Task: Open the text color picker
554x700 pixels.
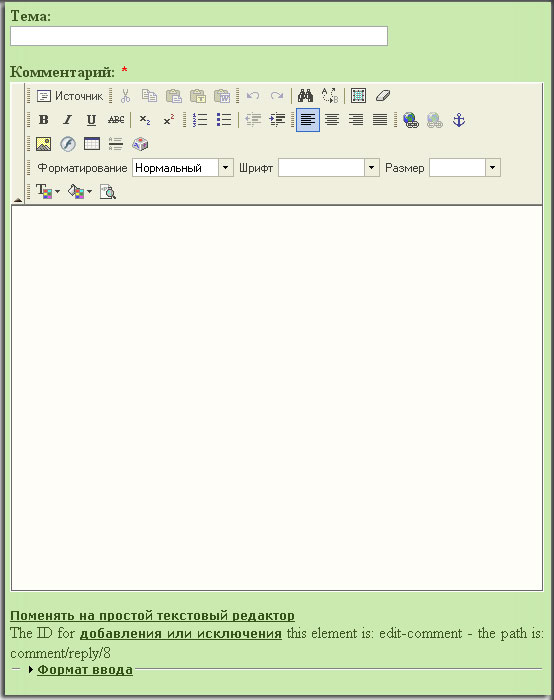Action: pyautogui.click(x=47, y=192)
